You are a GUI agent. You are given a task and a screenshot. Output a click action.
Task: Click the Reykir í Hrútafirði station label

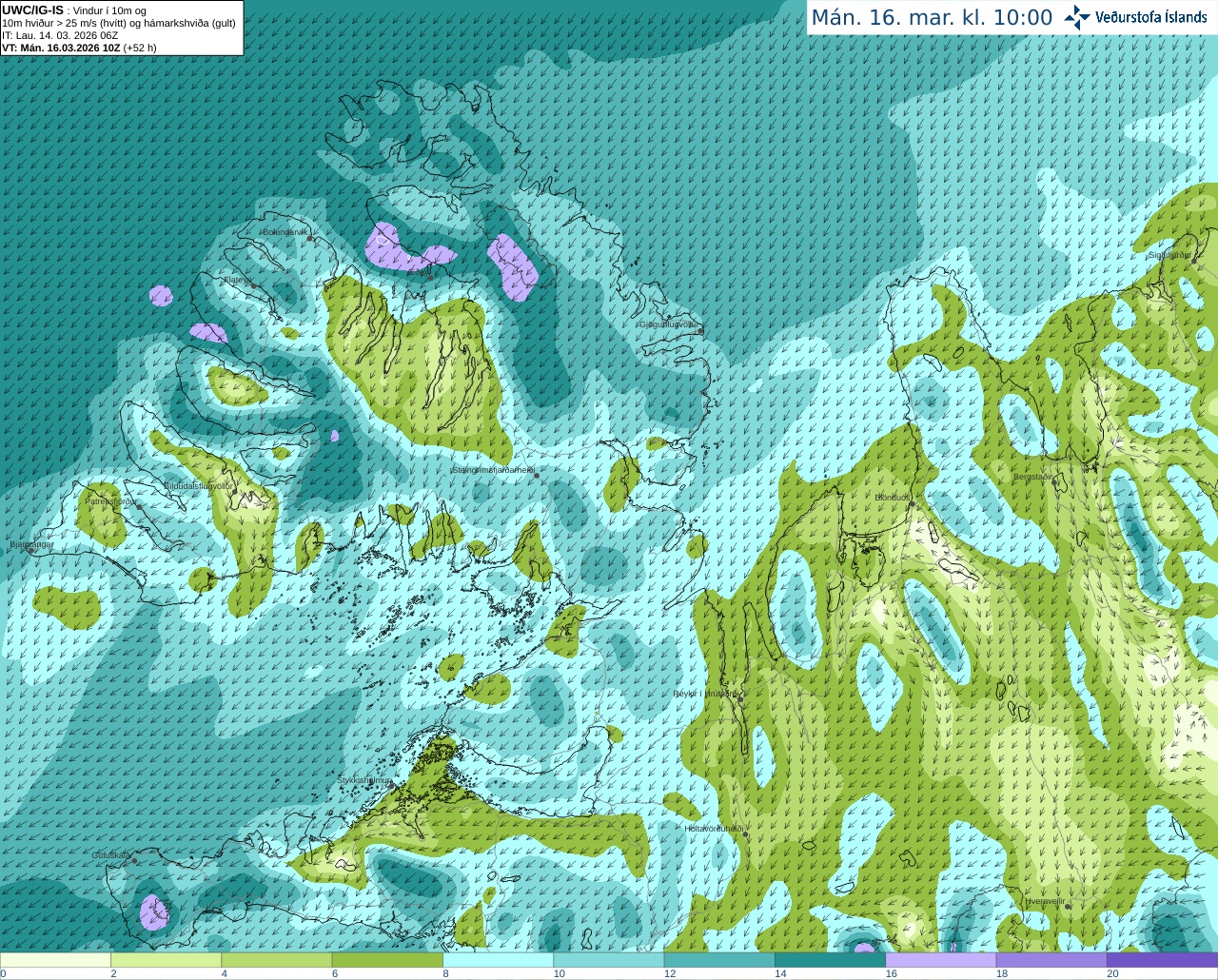tap(705, 694)
